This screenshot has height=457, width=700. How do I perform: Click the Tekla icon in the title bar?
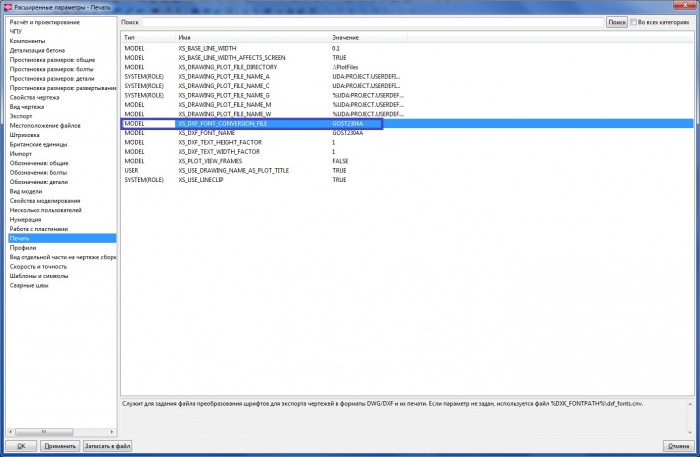(x=8, y=7)
